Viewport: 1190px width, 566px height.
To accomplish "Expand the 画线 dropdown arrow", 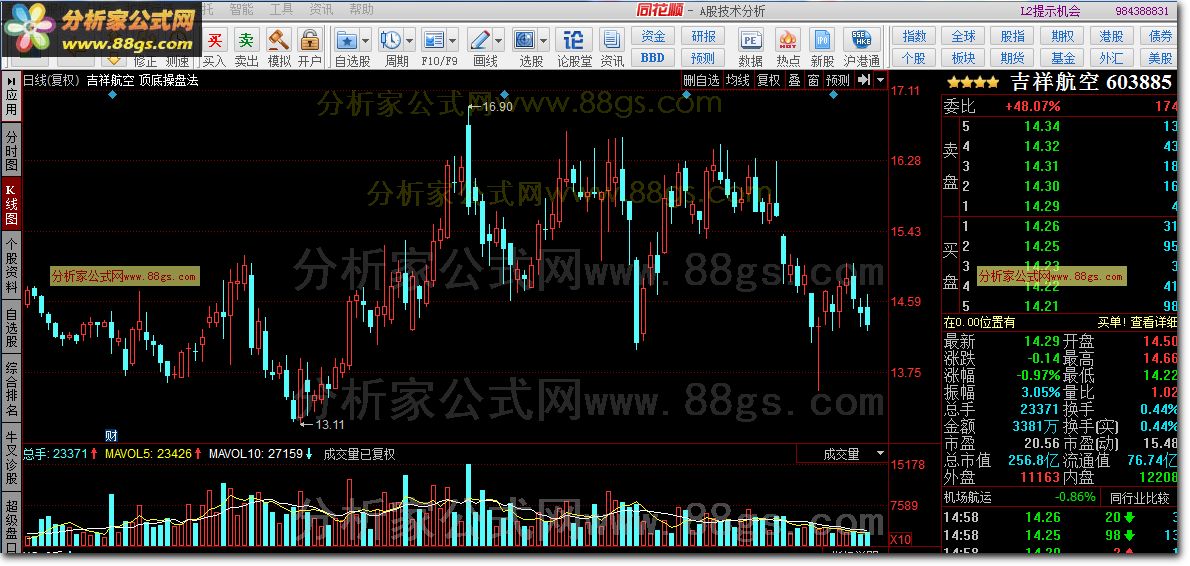I will coord(498,39).
